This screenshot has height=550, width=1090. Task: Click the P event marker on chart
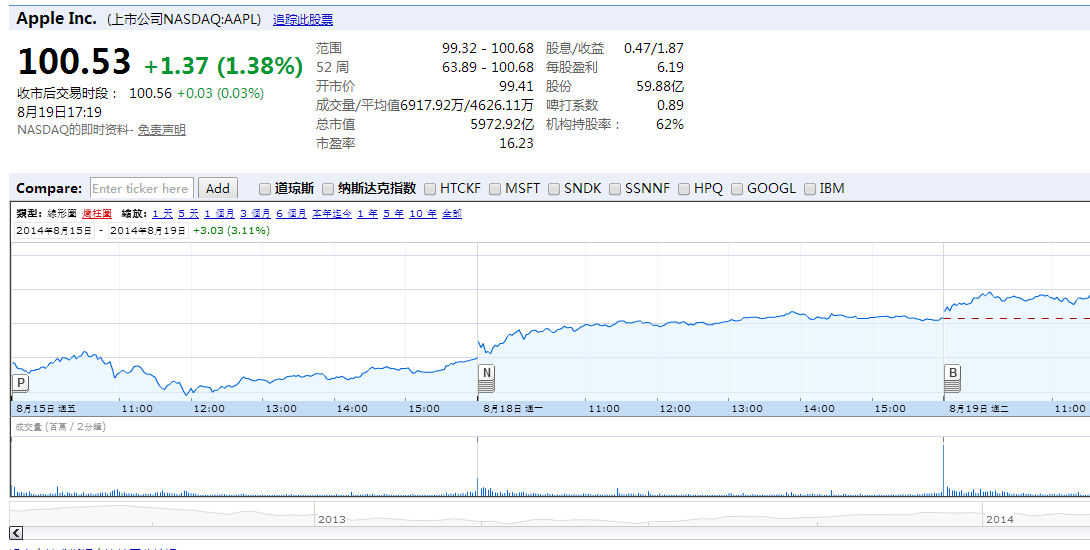click(20, 383)
